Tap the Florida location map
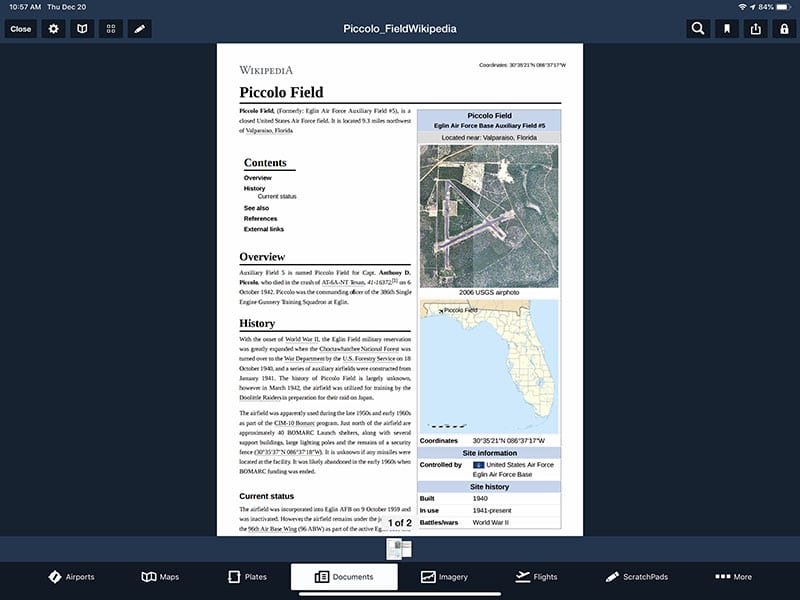The image size is (800, 600). click(489, 367)
